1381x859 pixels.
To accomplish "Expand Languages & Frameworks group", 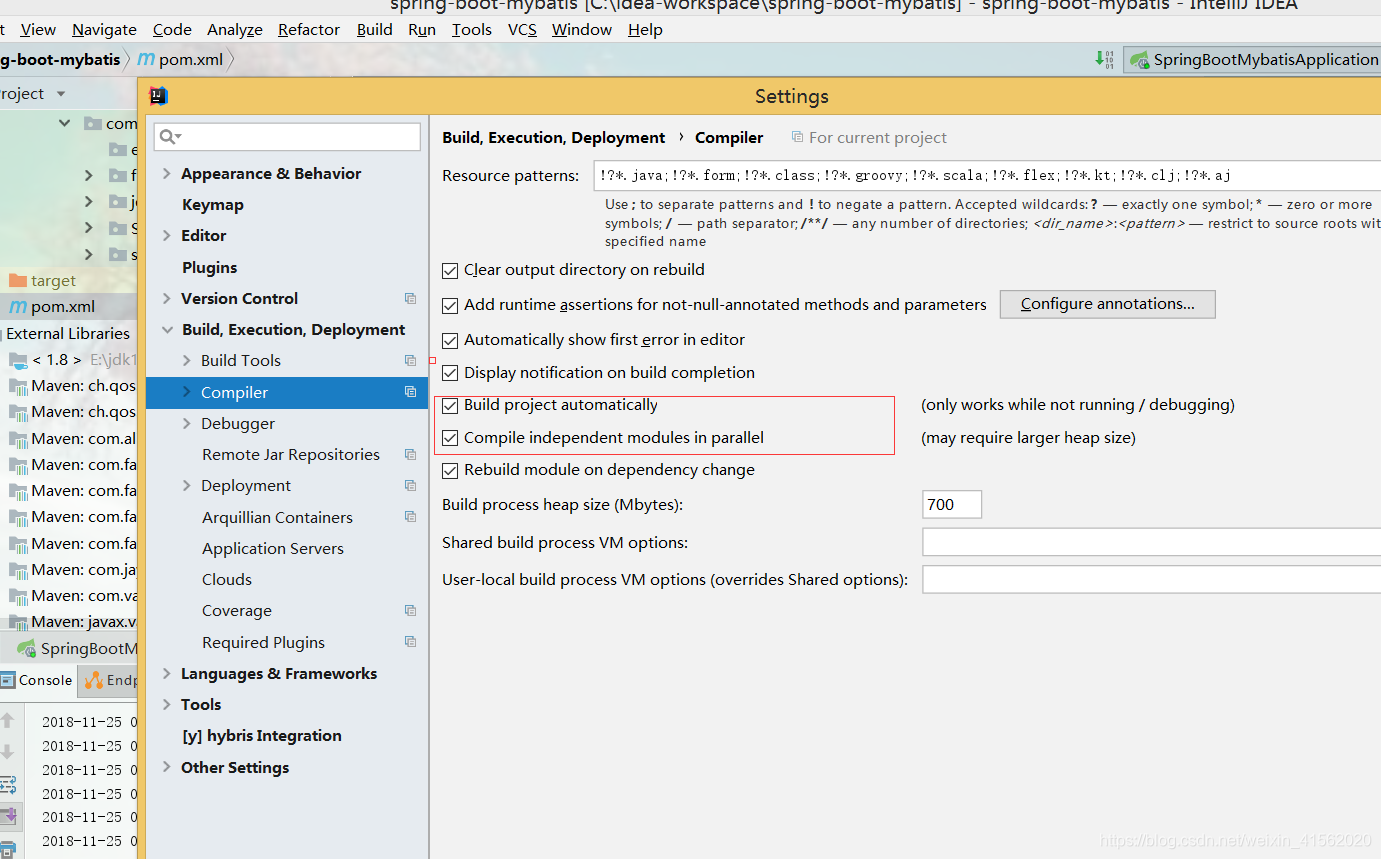I will coord(167,673).
